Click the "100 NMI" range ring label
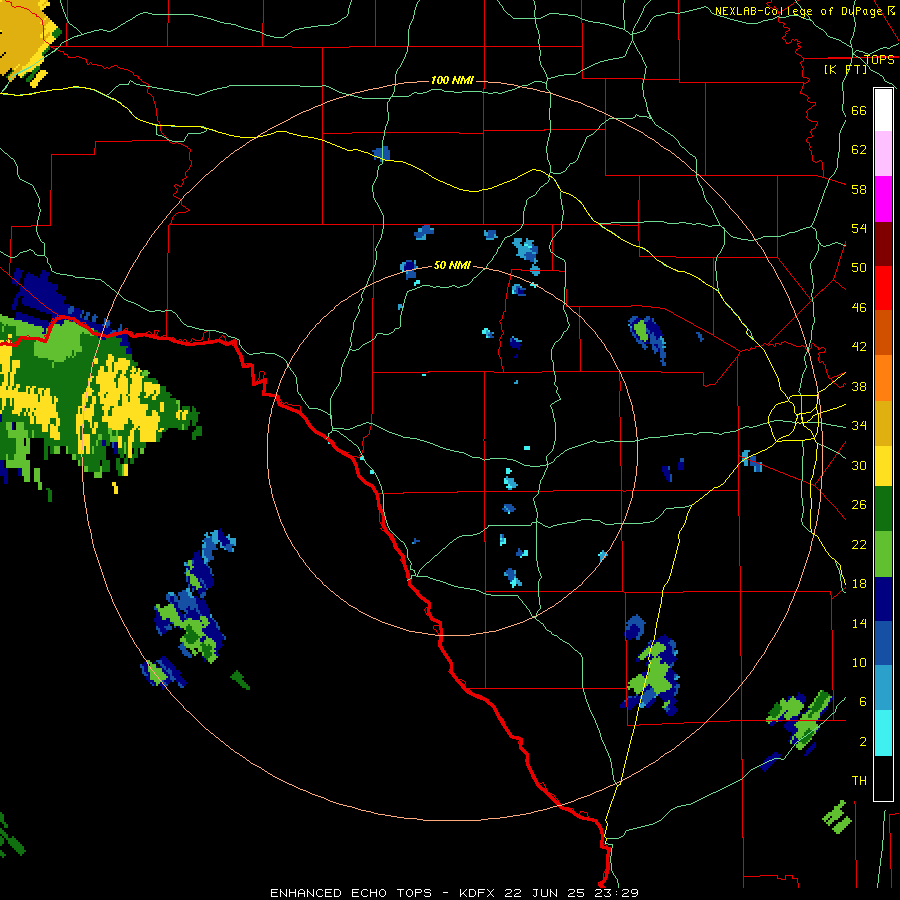The height and width of the screenshot is (900, 900). pos(452,80)
